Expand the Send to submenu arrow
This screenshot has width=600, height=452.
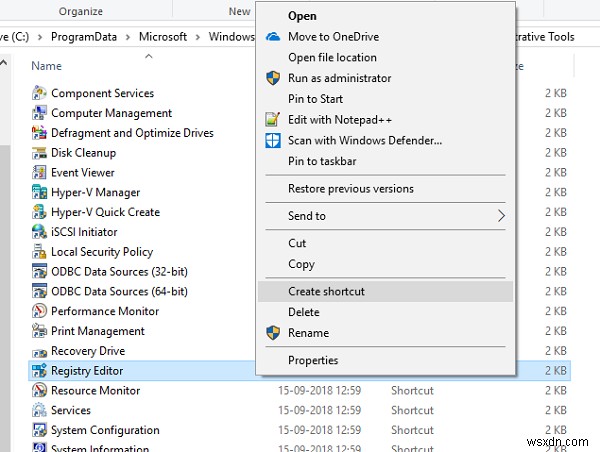(501, 216)
